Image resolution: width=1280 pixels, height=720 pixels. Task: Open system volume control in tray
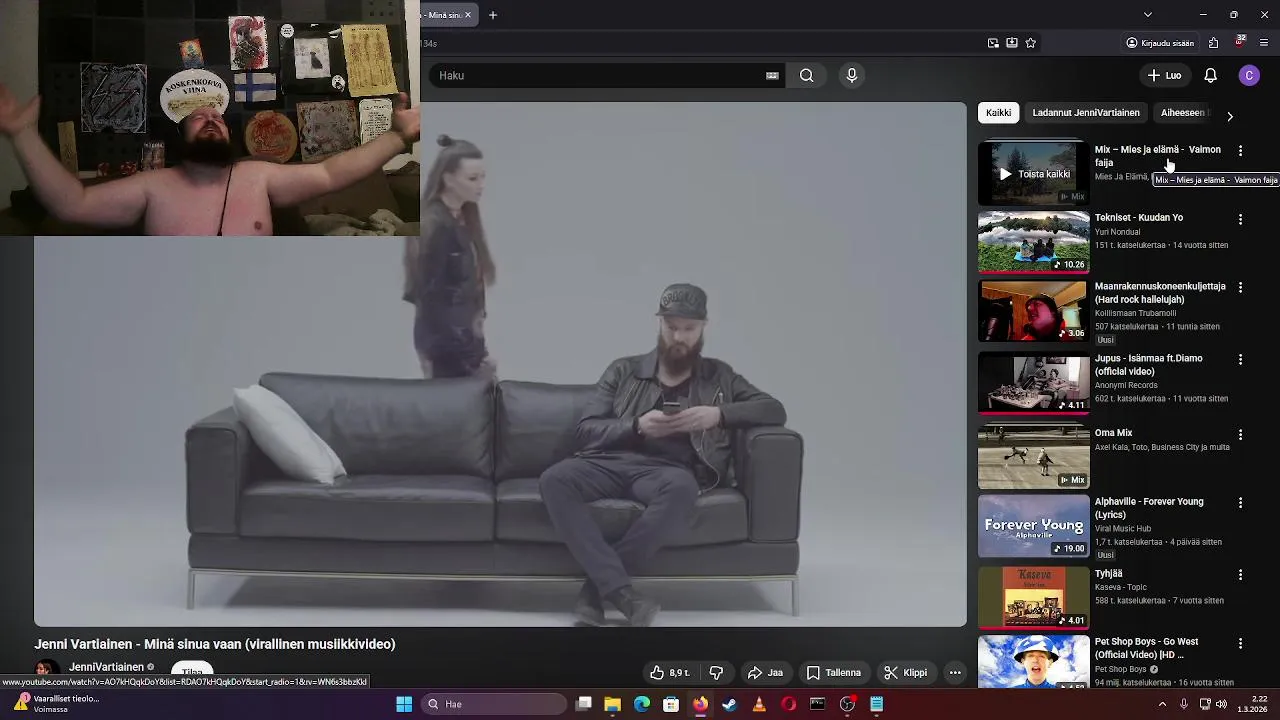tap(1222, 704)
